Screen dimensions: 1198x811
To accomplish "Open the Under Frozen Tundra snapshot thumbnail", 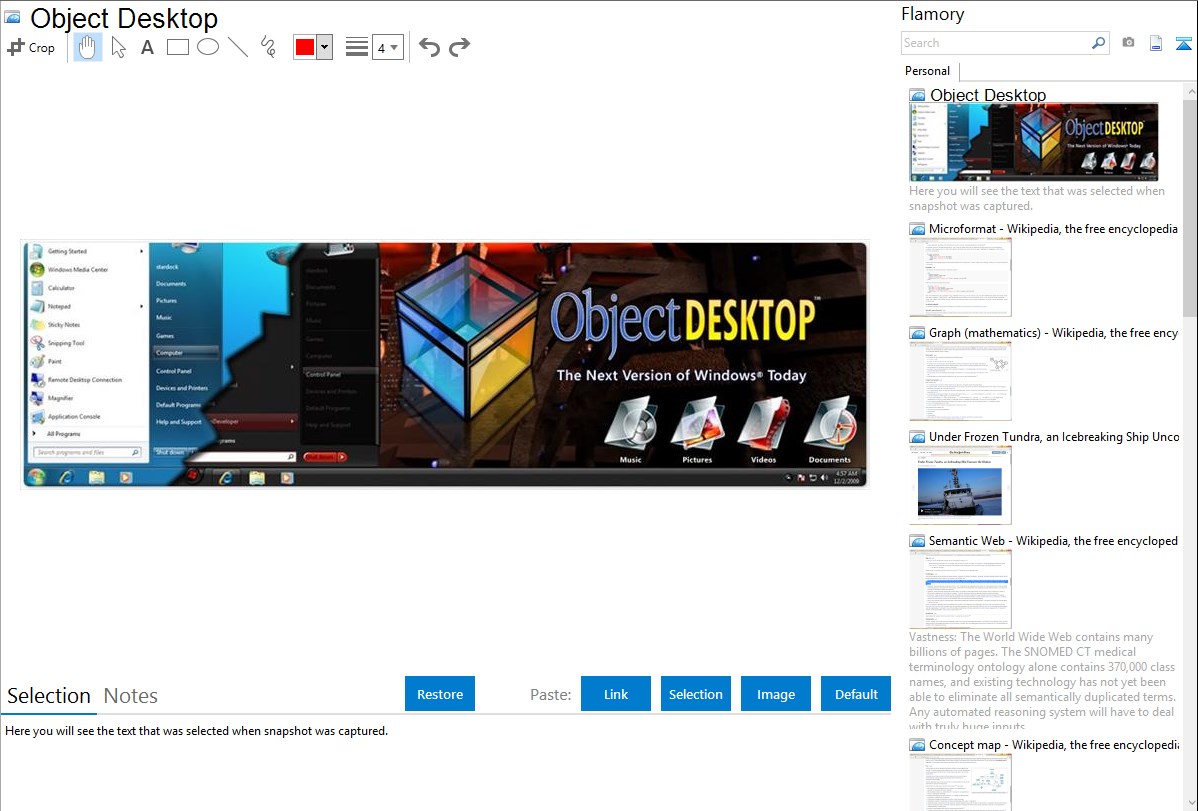I will click(960, 484).
